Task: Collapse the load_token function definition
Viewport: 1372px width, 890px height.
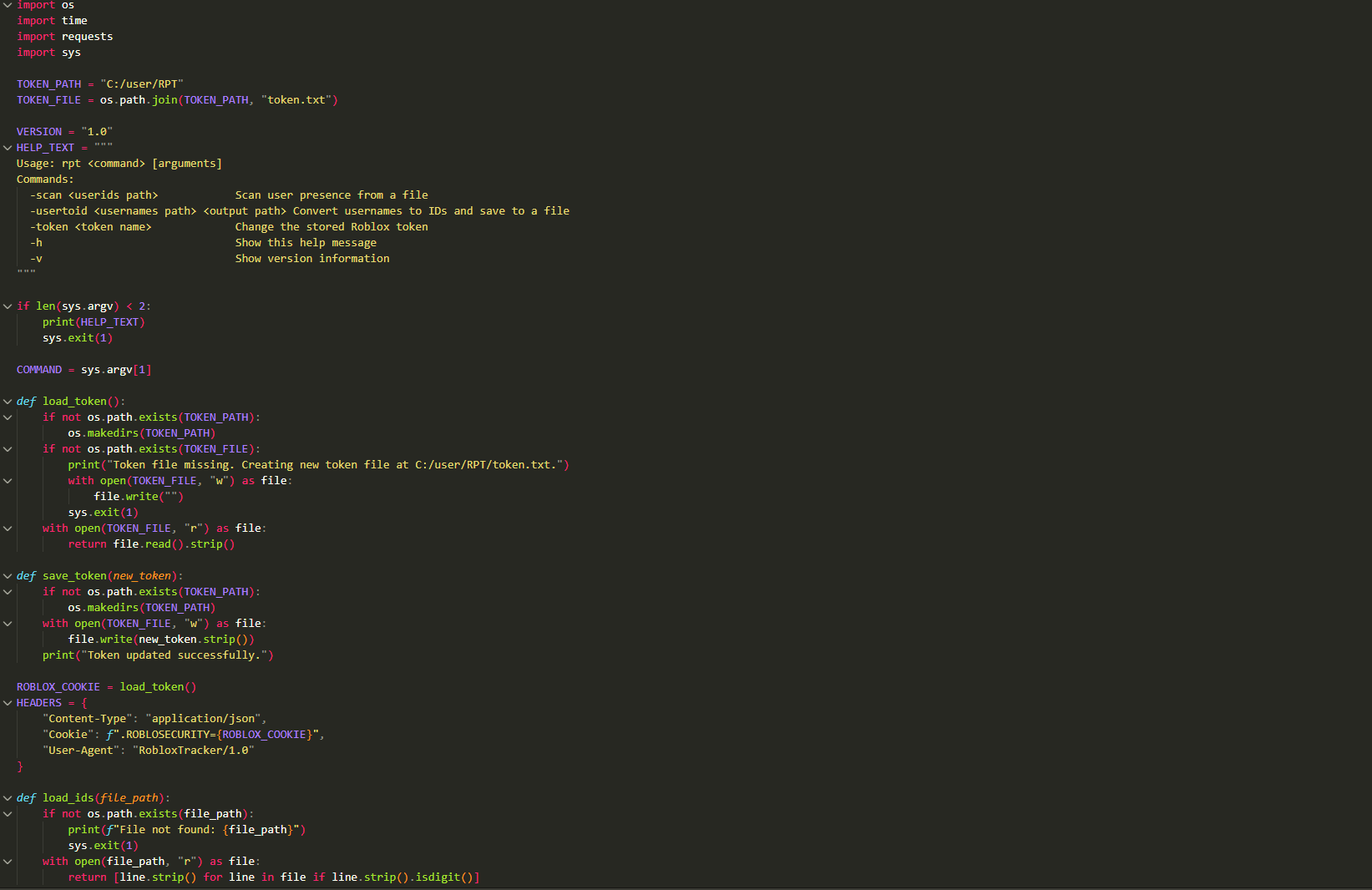Action: [x=8, y=402]
